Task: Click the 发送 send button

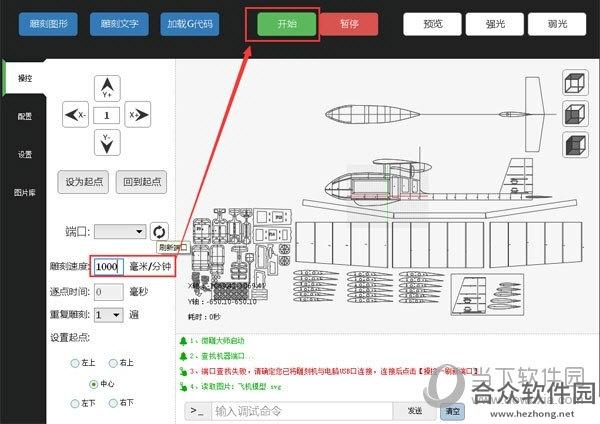Action: tap(415, 411)
